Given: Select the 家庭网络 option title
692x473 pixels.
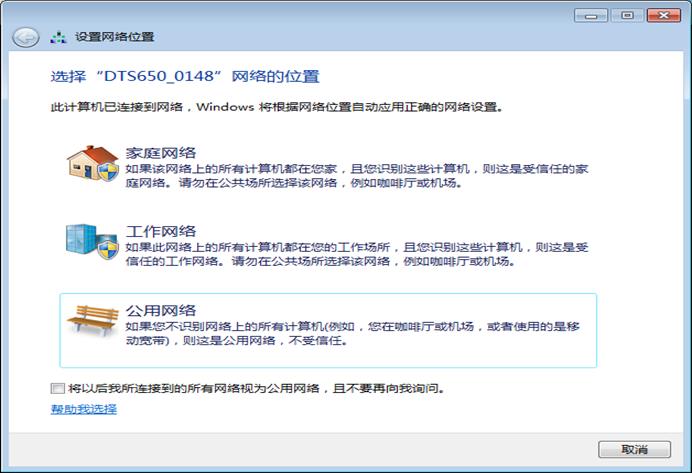Looking at the screenshot, I should pyautogui.click(x=161, y=153).
